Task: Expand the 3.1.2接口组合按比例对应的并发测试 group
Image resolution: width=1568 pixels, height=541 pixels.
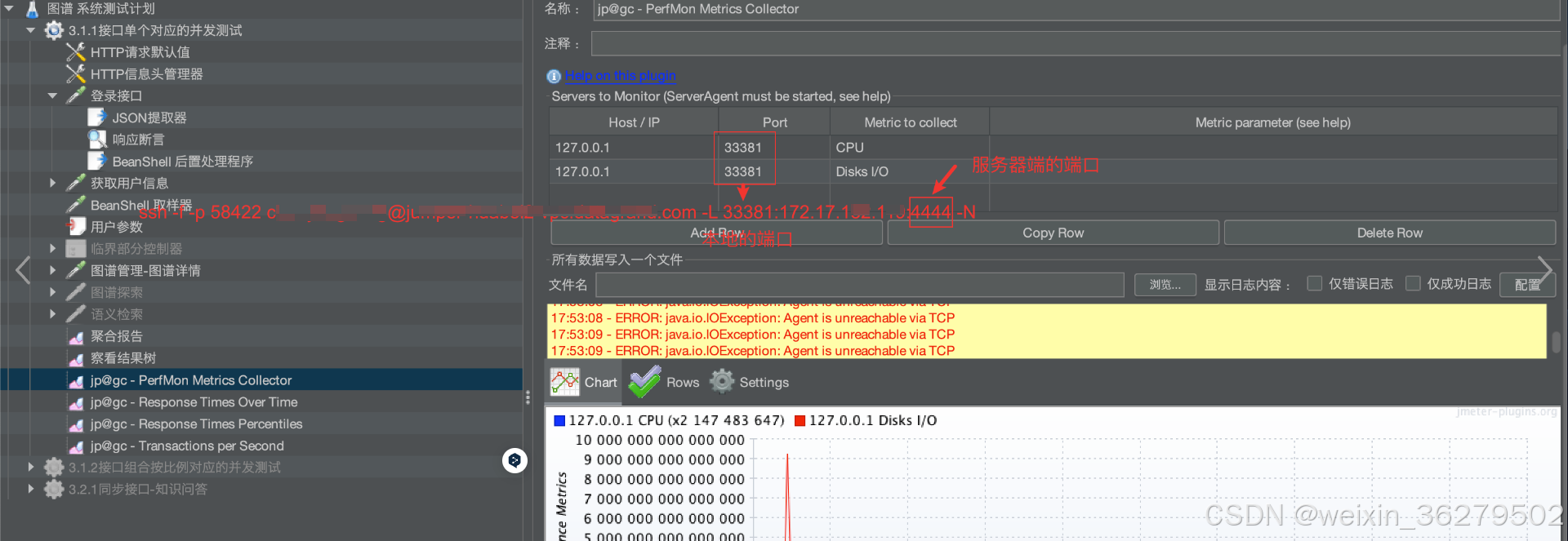Action: 31,467
